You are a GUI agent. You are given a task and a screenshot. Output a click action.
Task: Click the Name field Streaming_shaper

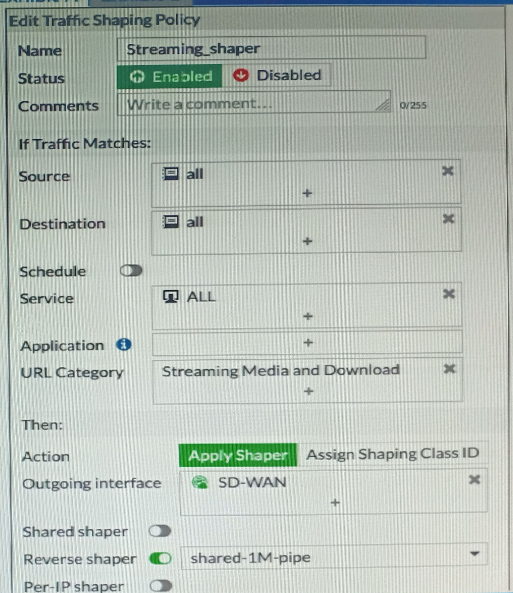[271, 48]
